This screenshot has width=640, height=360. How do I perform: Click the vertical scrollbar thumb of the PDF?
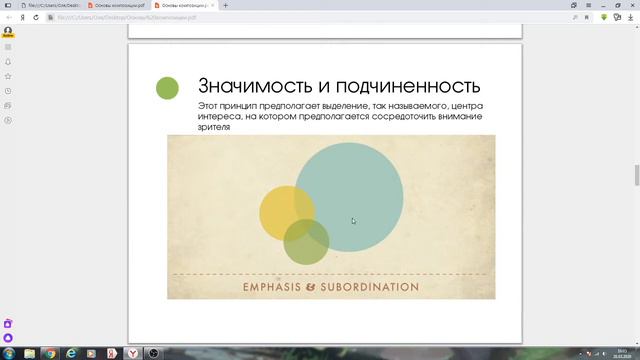(636, 175)
